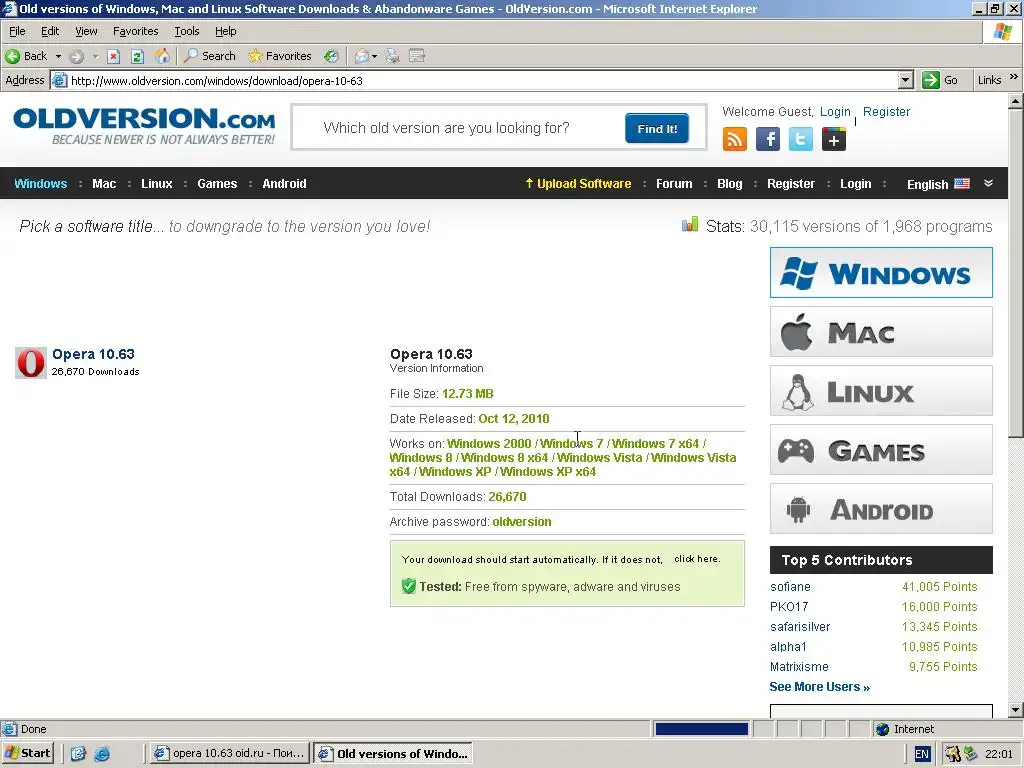Image resolution: width=1024 pixels, height=768 pixels.
Task: Open Forward button history dropdown arrow
Action: pos(95,56)
